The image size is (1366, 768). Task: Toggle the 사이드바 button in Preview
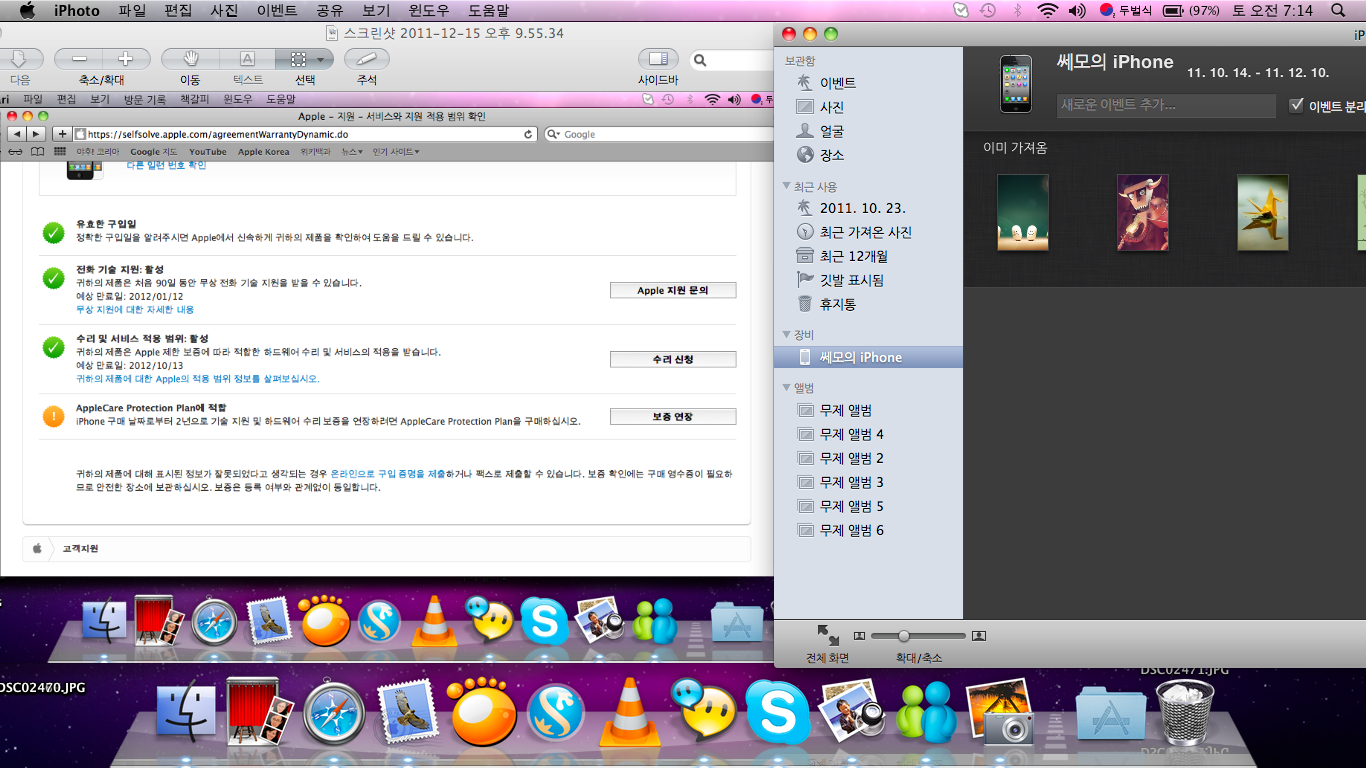658,59
